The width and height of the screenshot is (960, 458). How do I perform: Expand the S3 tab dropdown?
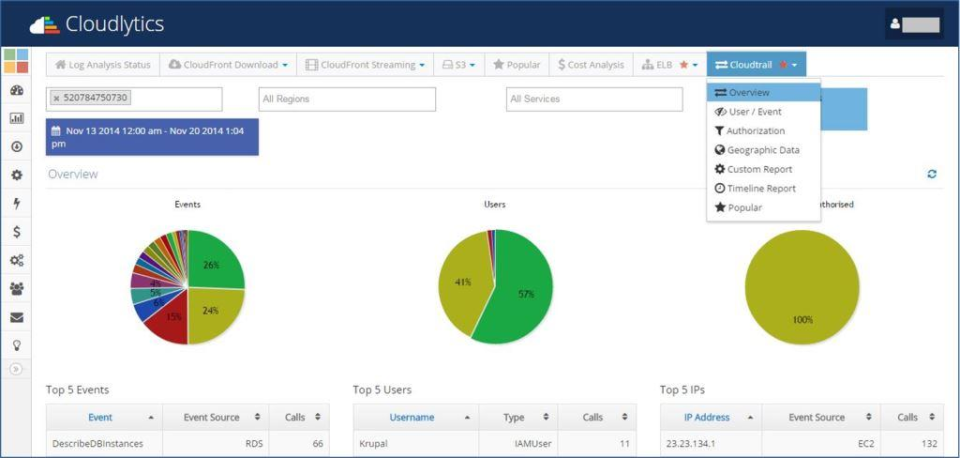pos(459,64)
